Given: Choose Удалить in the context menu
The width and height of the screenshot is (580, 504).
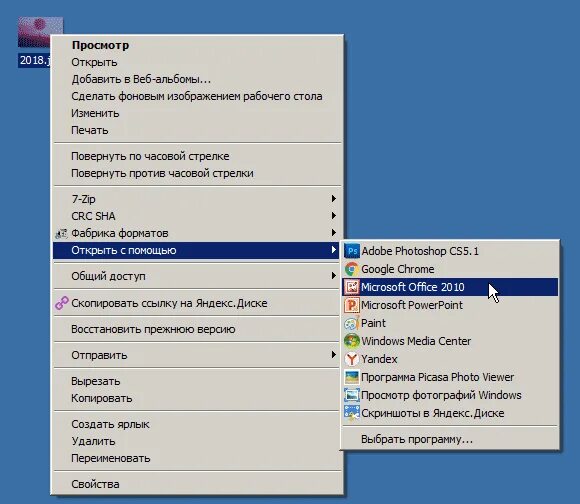Looking at the screenshot, I should [197, 441].
